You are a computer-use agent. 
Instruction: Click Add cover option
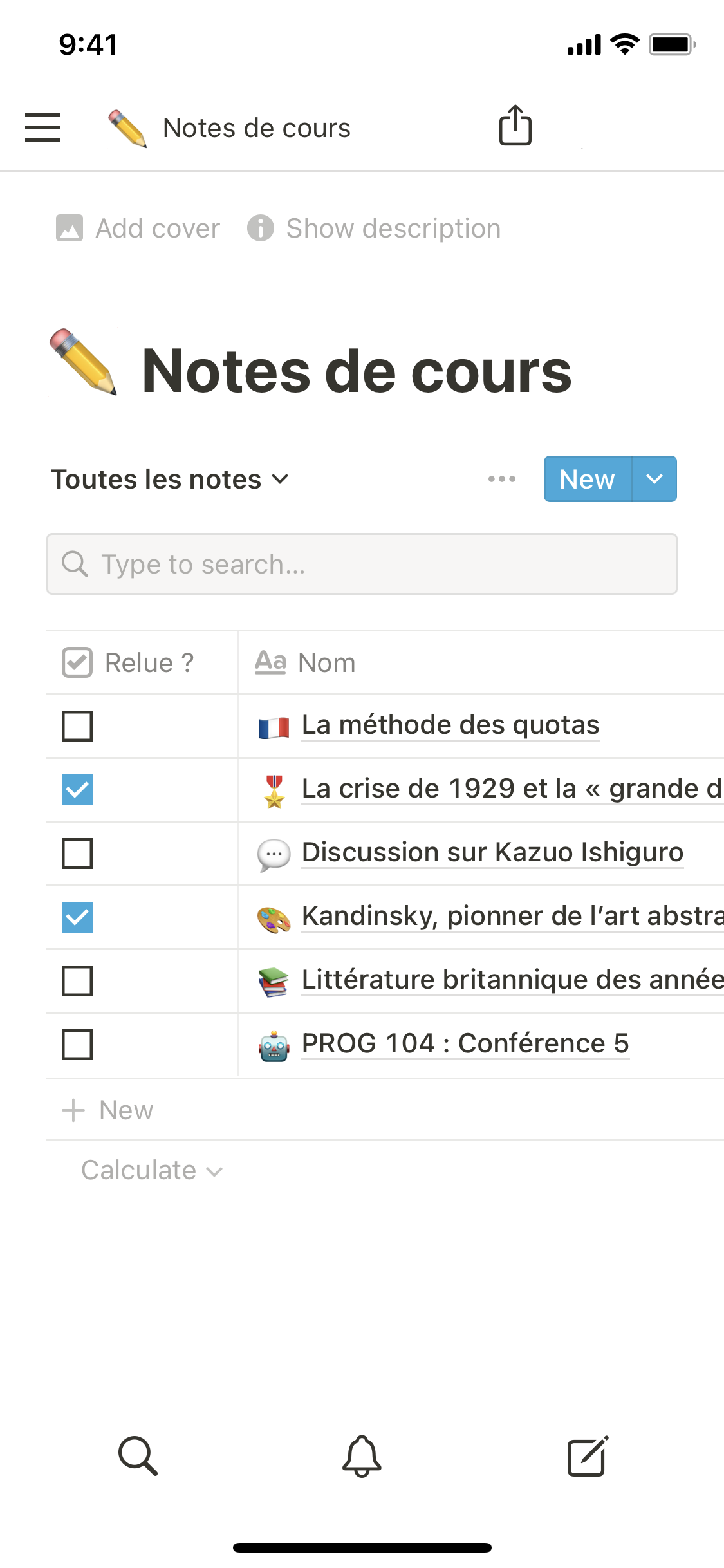click(138, 229)
